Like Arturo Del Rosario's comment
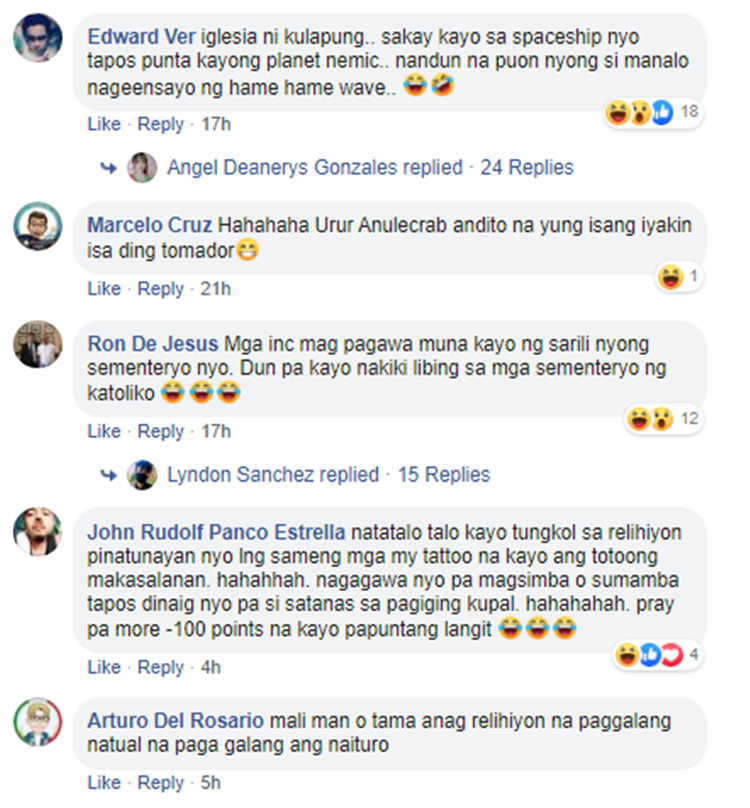750x808 pixels. pyautogui.click(x=104, y=783)
